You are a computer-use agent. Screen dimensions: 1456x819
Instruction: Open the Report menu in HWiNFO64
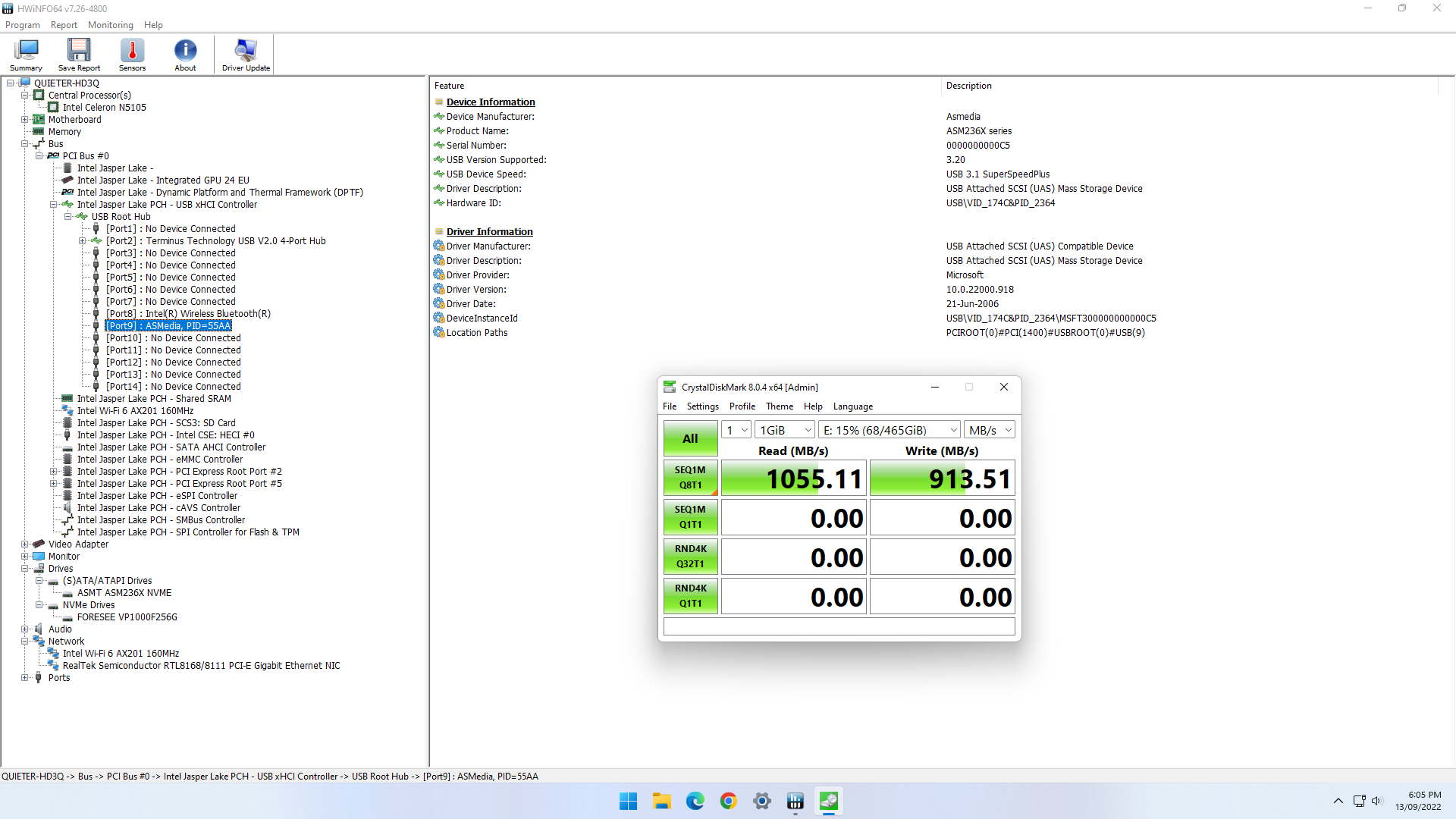click(x=64, y=25)
